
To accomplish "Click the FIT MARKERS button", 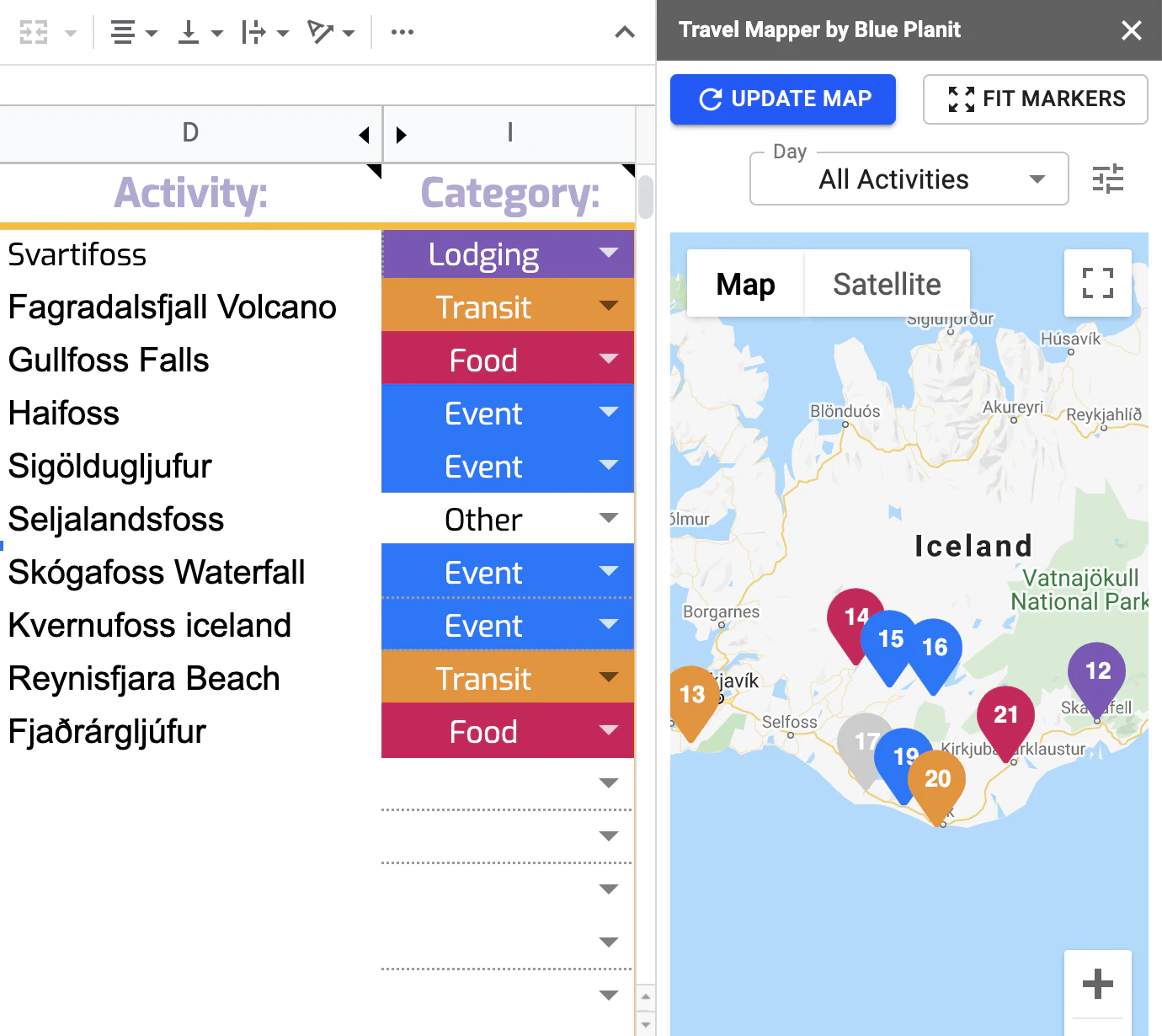I will click(x=1036, y=99).
